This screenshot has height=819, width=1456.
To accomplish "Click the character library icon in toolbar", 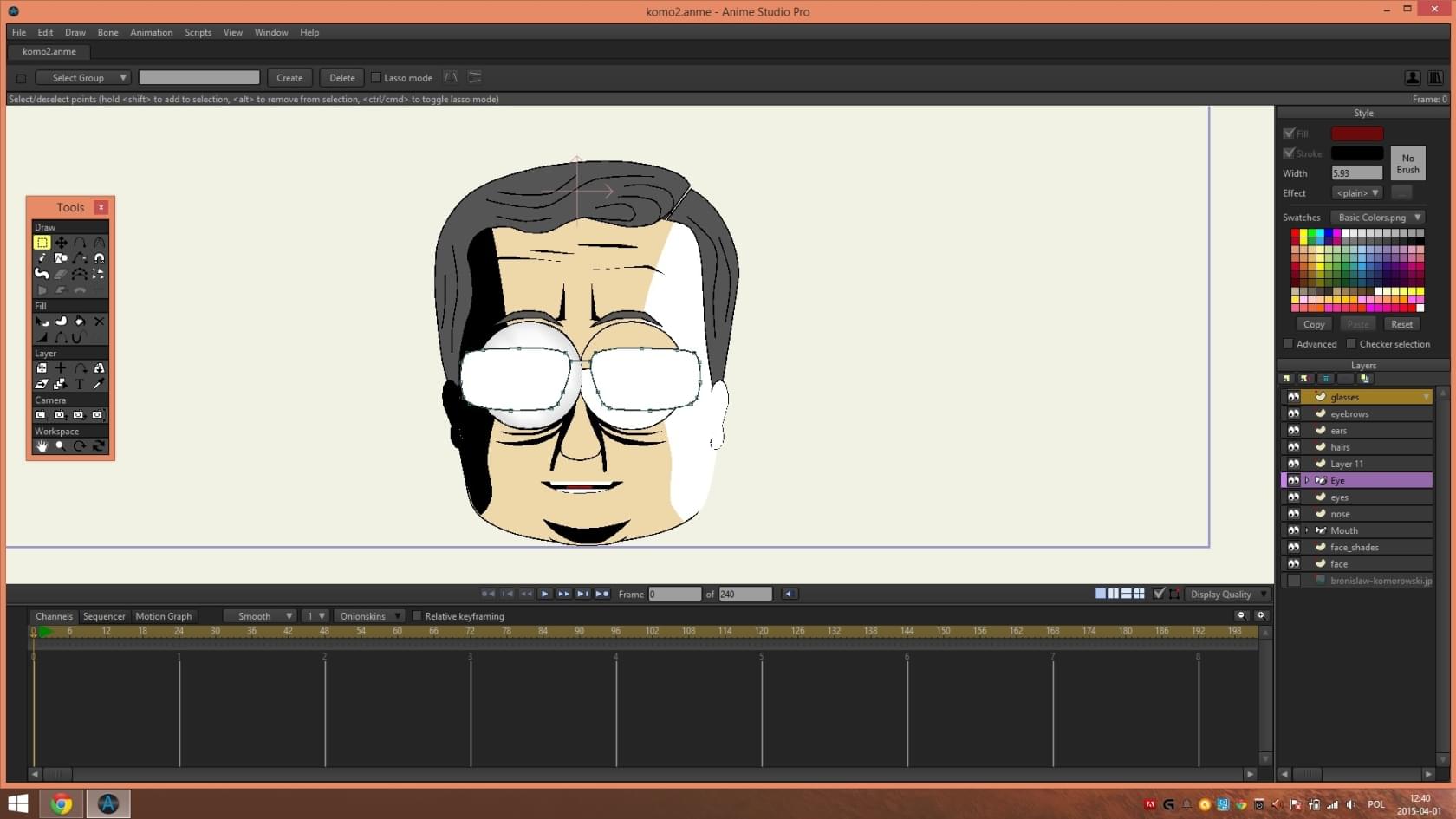I will coord(1412,78).
